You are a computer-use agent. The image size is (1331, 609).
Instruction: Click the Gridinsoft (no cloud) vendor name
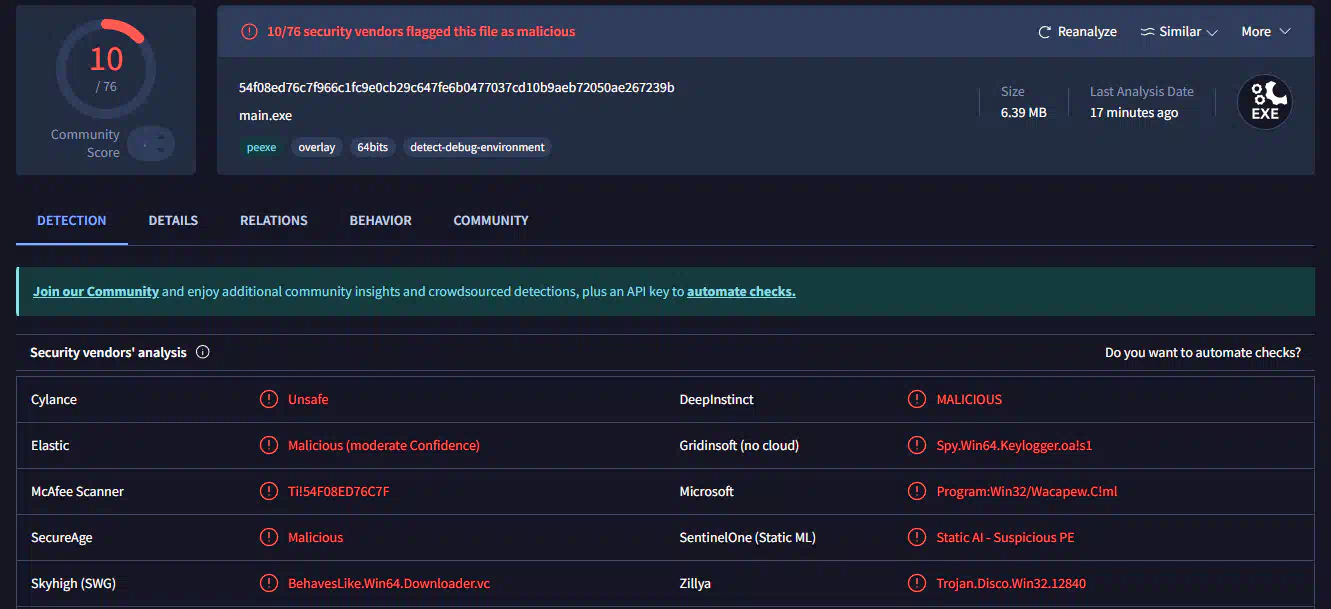pyautogui.click(x=739, y=445)
